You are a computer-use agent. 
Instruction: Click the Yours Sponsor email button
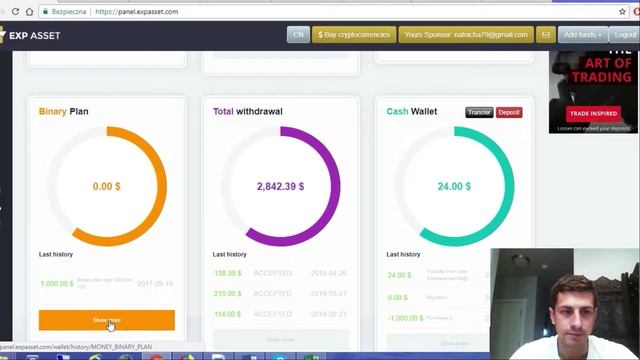tap(466, 35)
